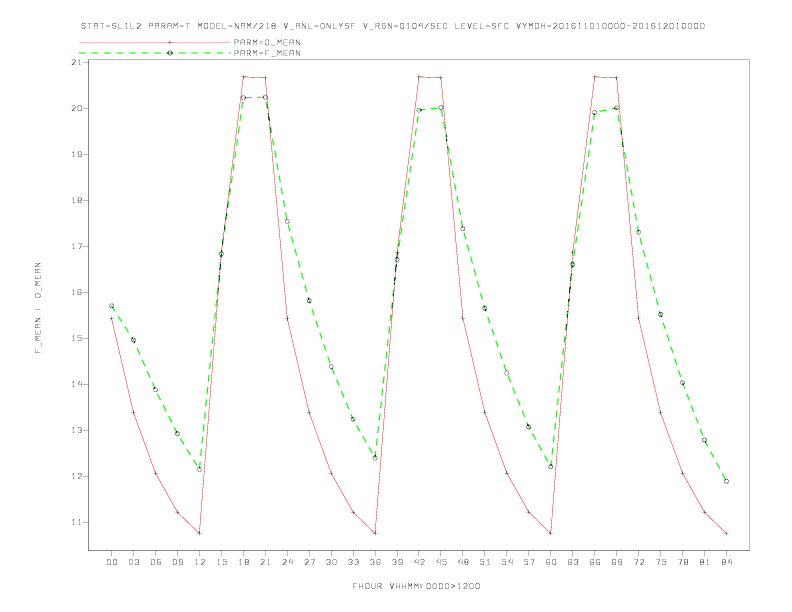Click the chart title starting with STAT=SL1L2
This screenshot has height=612, width=792.
393,26
